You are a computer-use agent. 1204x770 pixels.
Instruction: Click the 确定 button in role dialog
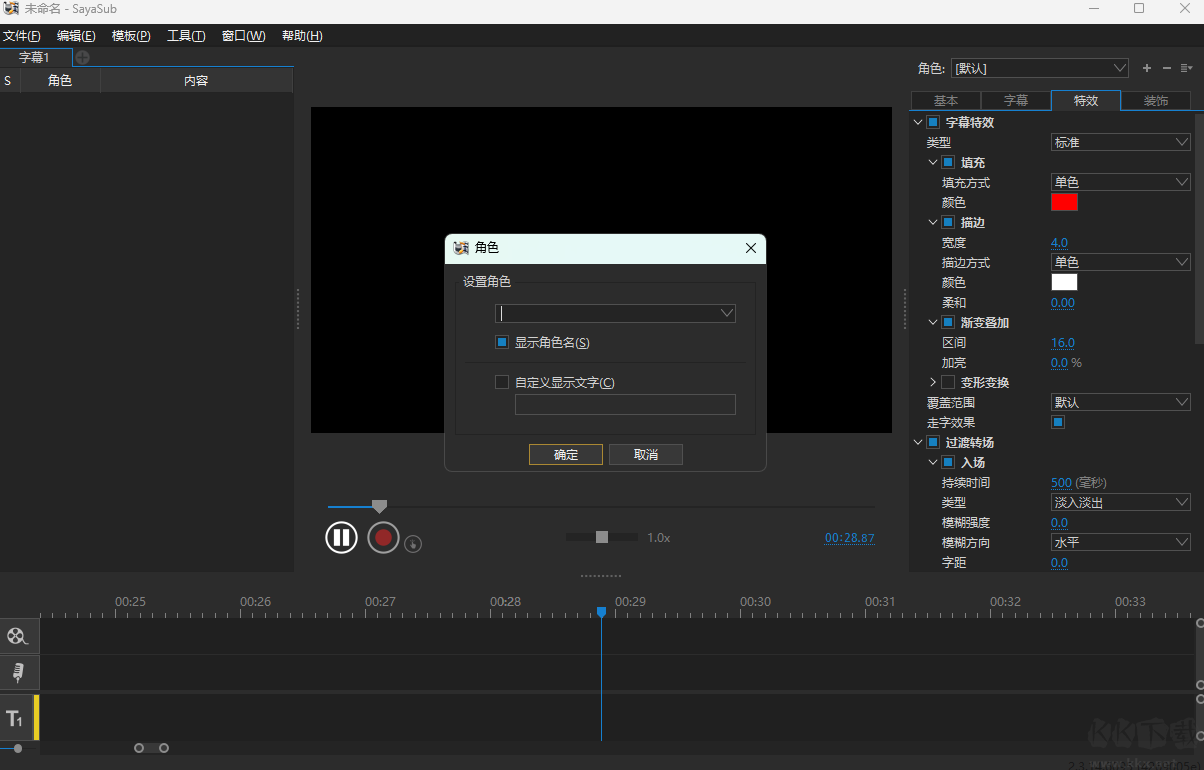click(x=565, y=454)
